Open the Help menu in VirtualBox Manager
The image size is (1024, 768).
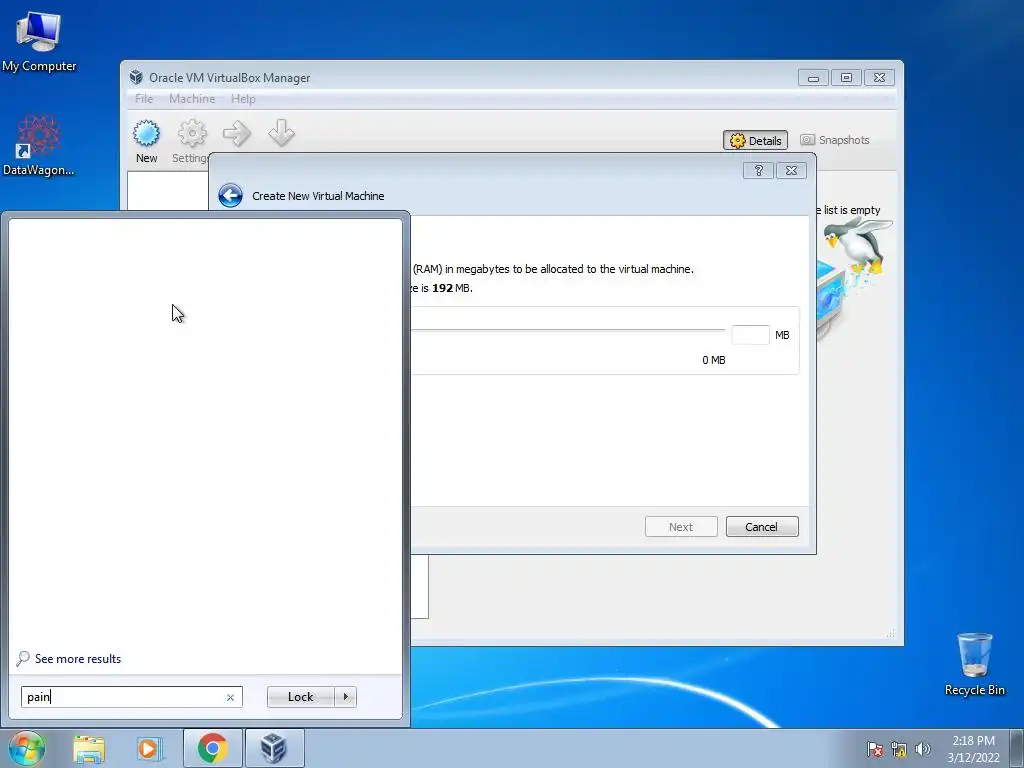[243, 99]
